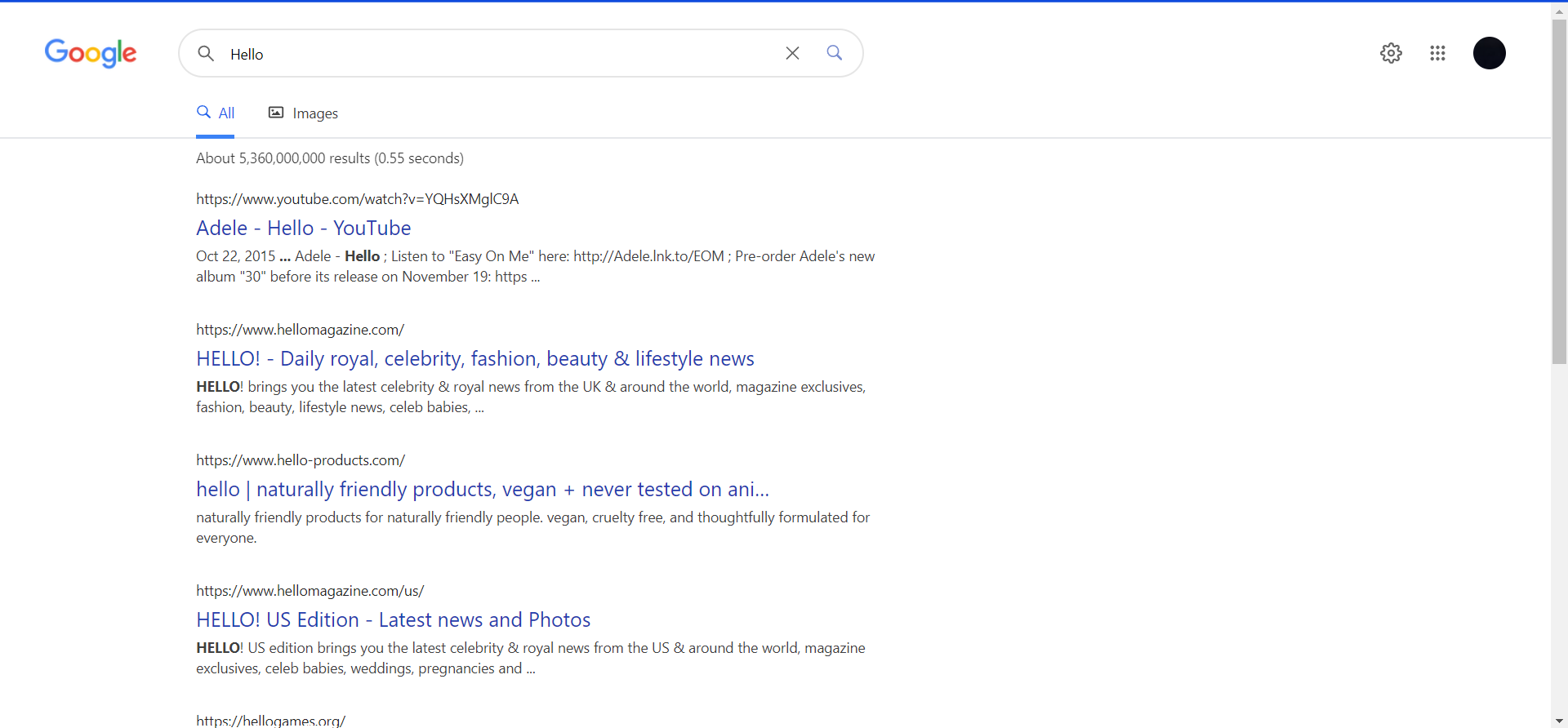Open the Google apps grid
Viewport: 1568px width, 728px height.
coord(1437,53)
